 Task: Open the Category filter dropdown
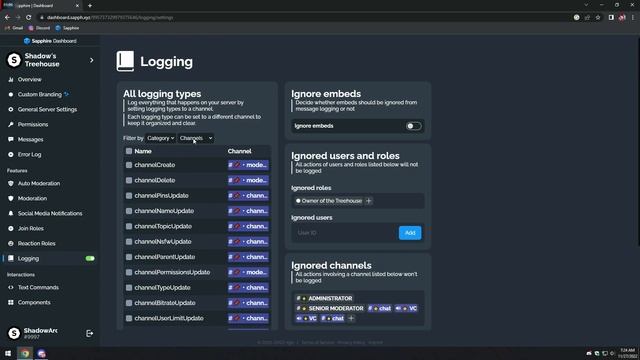pos(160,138)
